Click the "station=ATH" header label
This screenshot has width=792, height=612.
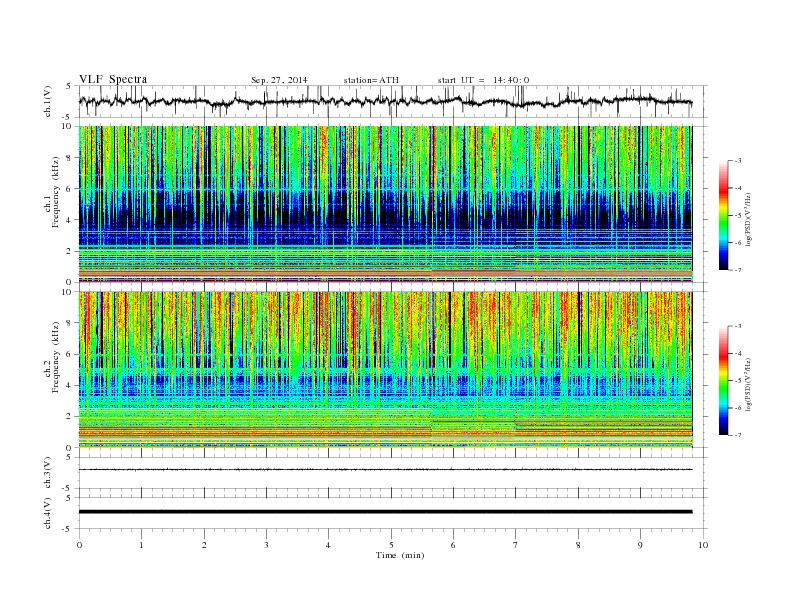pos(371,80)
